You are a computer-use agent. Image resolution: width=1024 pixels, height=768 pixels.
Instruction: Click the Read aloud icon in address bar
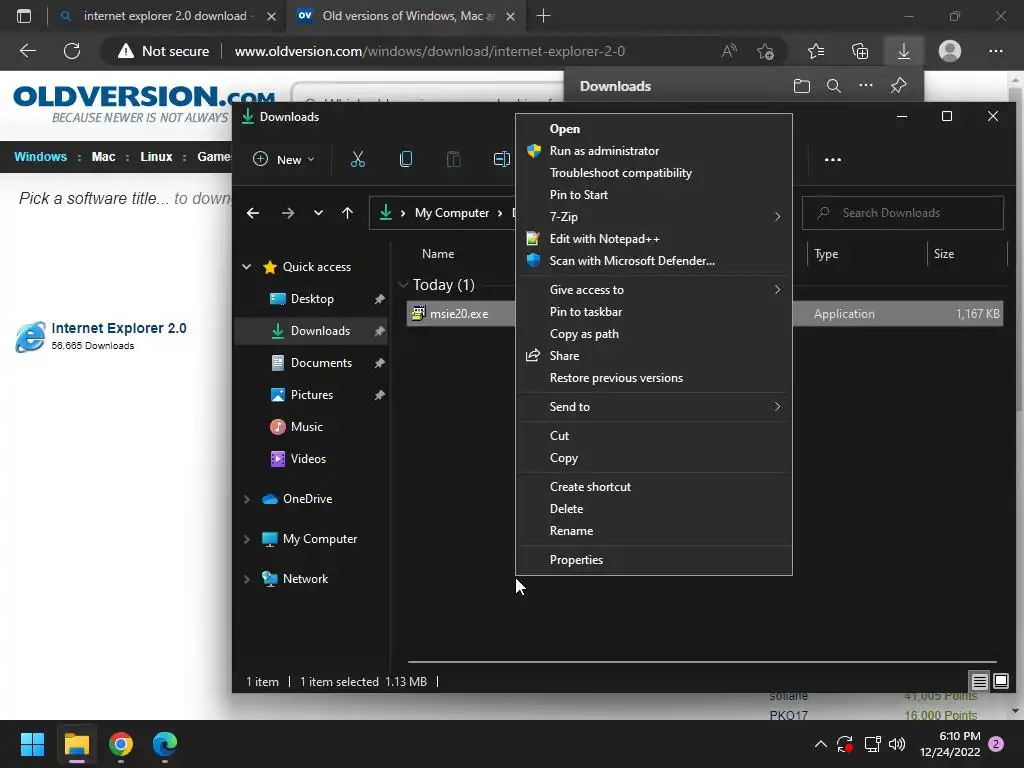[x=729, y=51]
